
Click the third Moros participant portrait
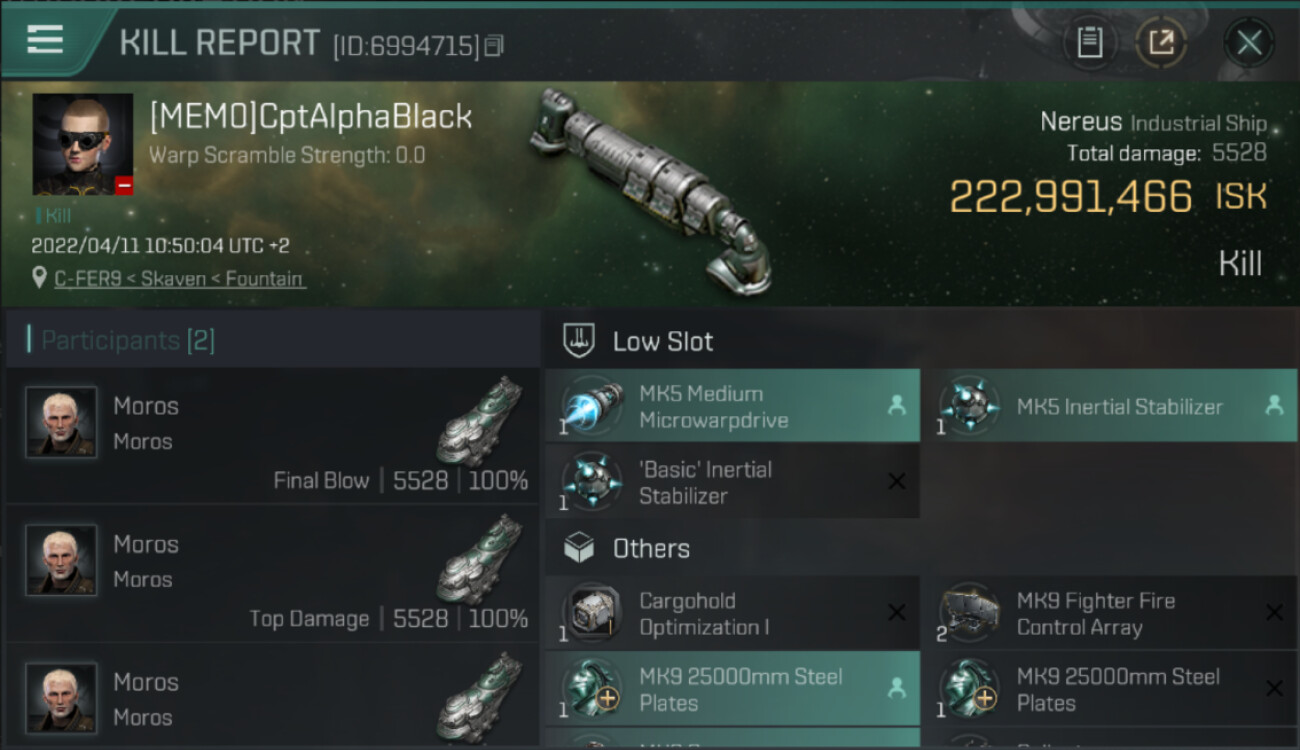coord(61,698)
